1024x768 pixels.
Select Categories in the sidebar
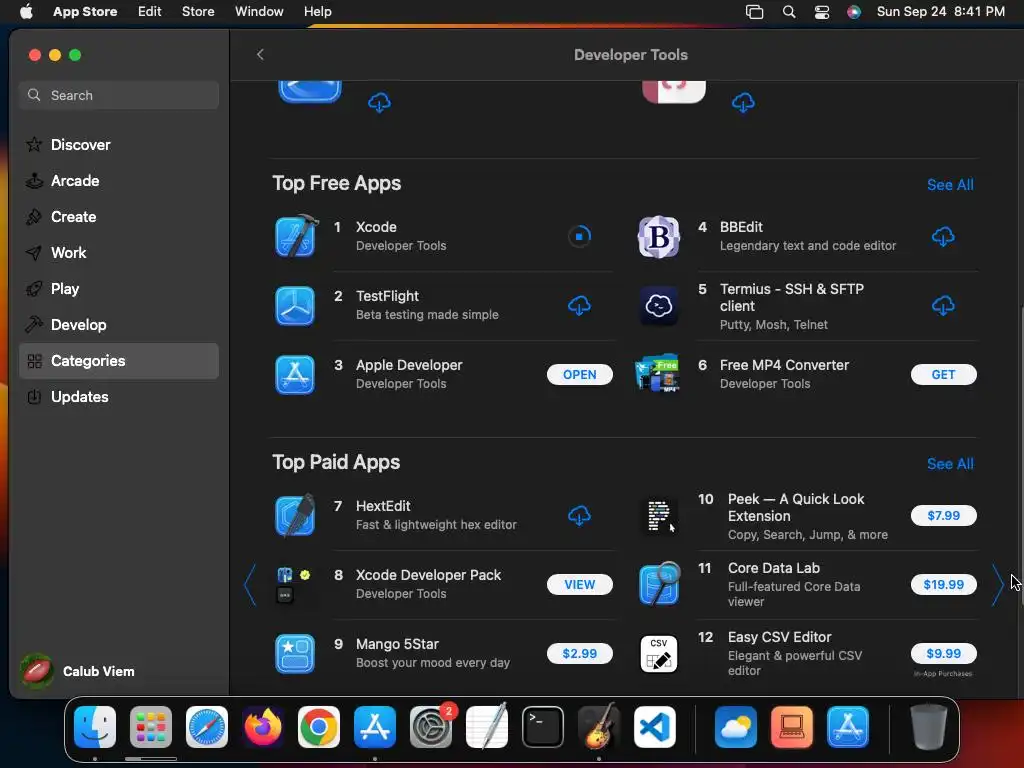pos(119,361)
